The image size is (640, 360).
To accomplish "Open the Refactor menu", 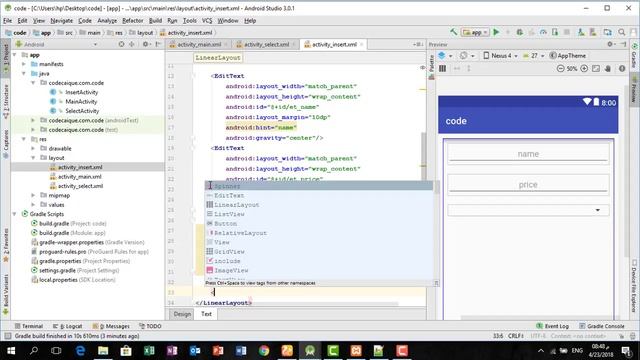I will point(133,20).
